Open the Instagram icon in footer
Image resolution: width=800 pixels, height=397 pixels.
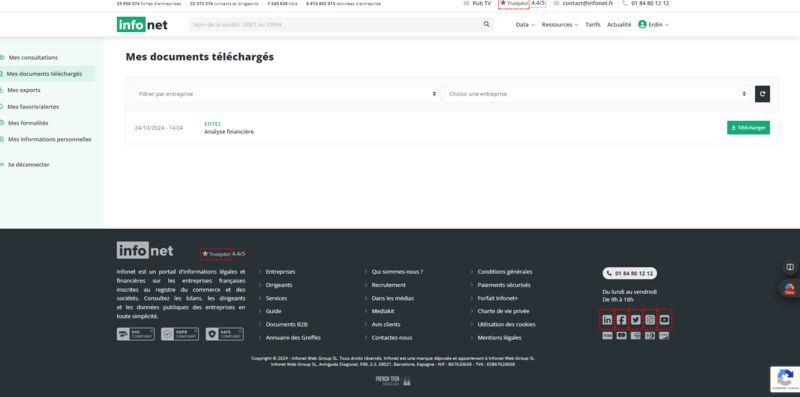650,320
